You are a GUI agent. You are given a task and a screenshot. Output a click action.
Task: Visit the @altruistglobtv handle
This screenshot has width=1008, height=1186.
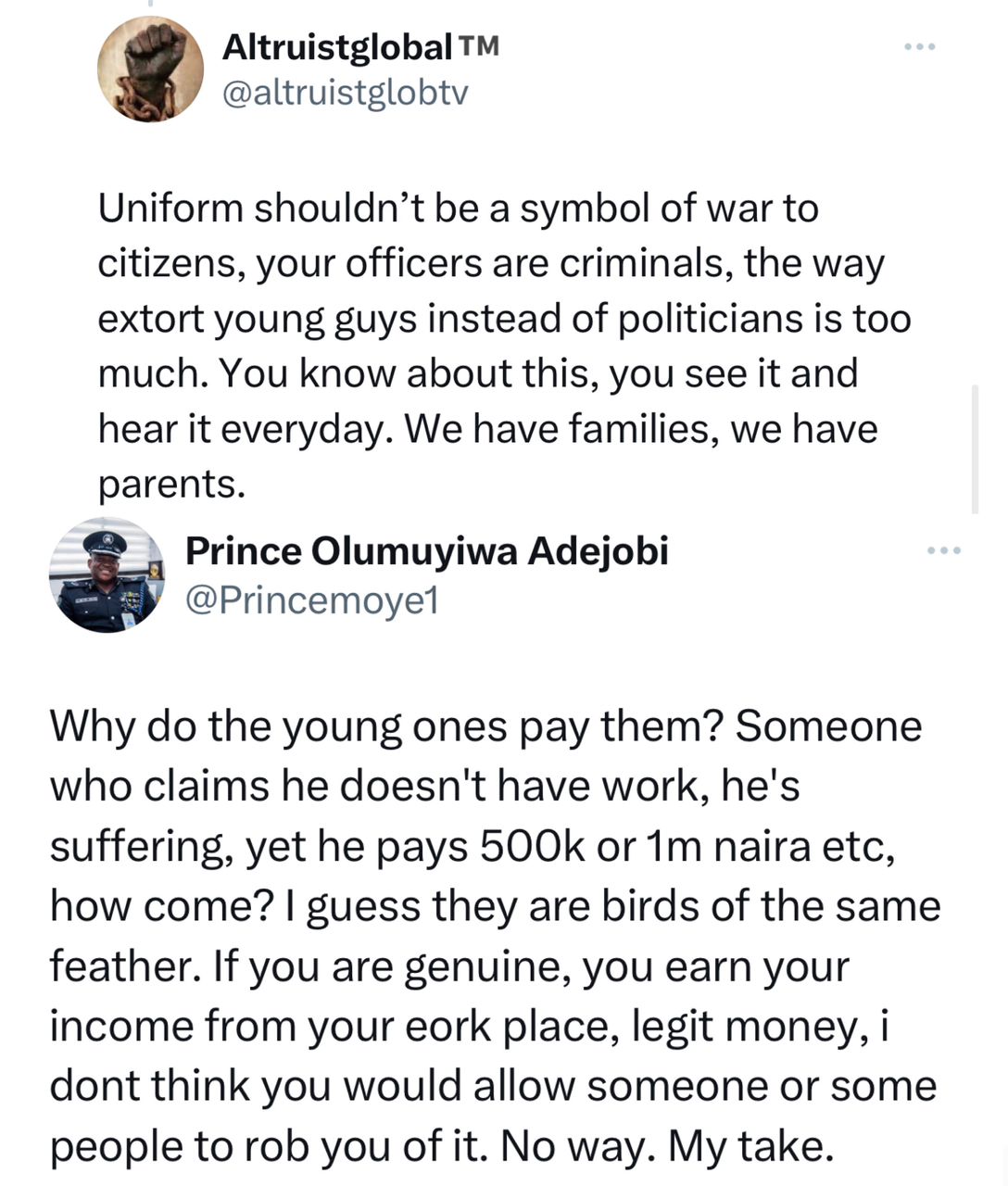pos(346,93)
